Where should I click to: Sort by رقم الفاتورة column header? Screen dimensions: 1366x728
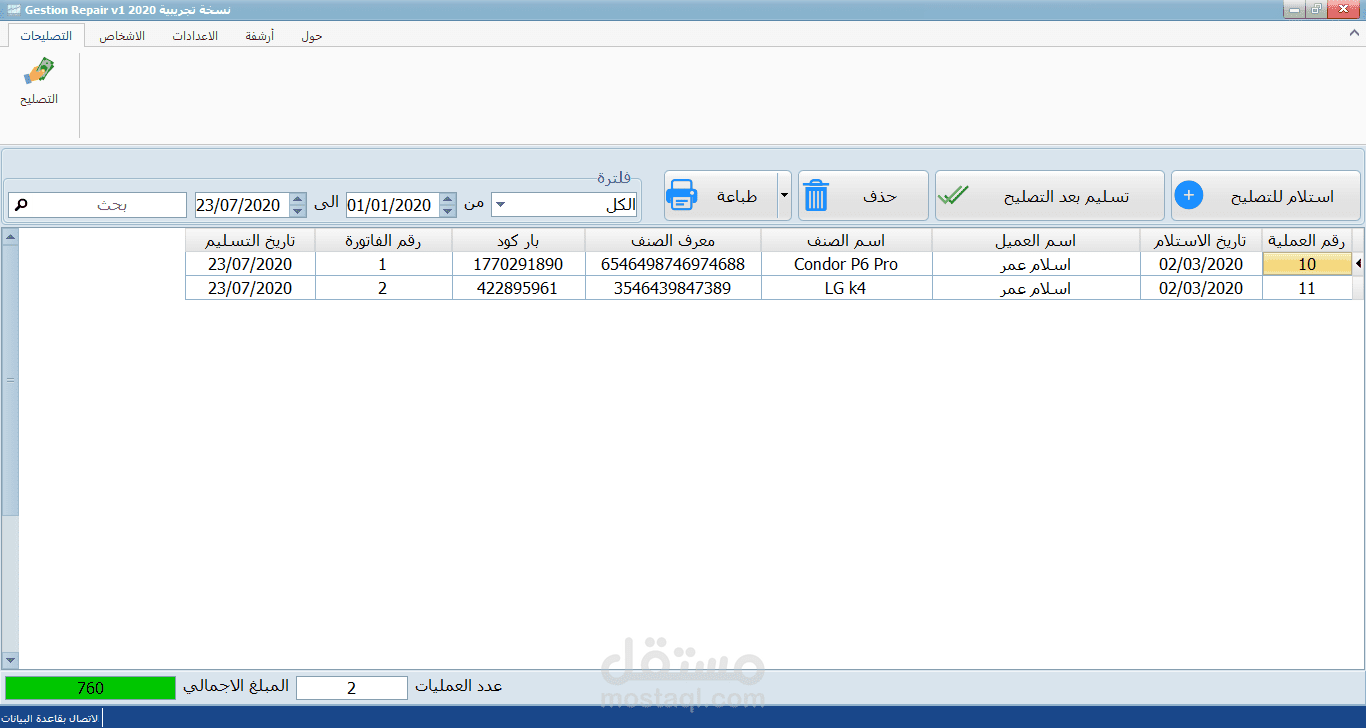383,240
